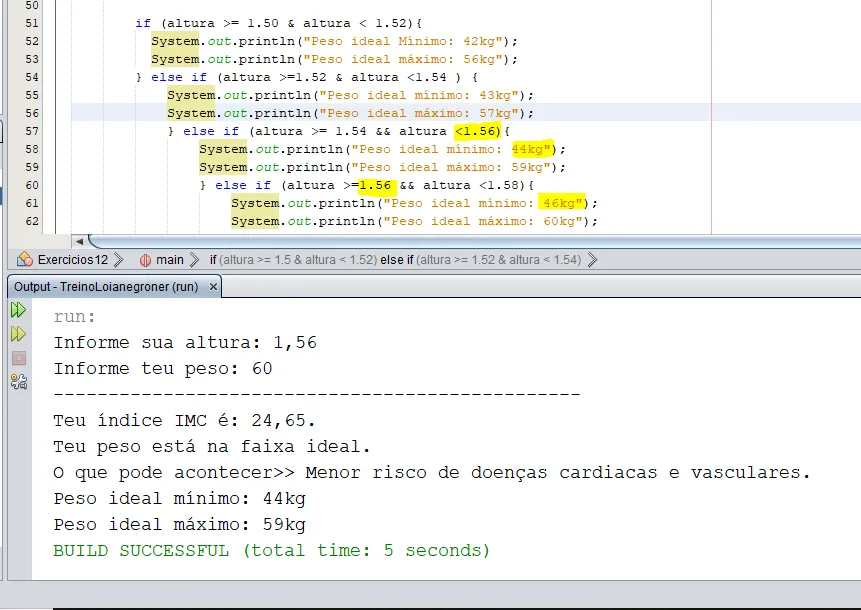This screenshot has height=610, width=861.
Task: Select main in the breadcrumb bar
Action: [x=170, y=260]
